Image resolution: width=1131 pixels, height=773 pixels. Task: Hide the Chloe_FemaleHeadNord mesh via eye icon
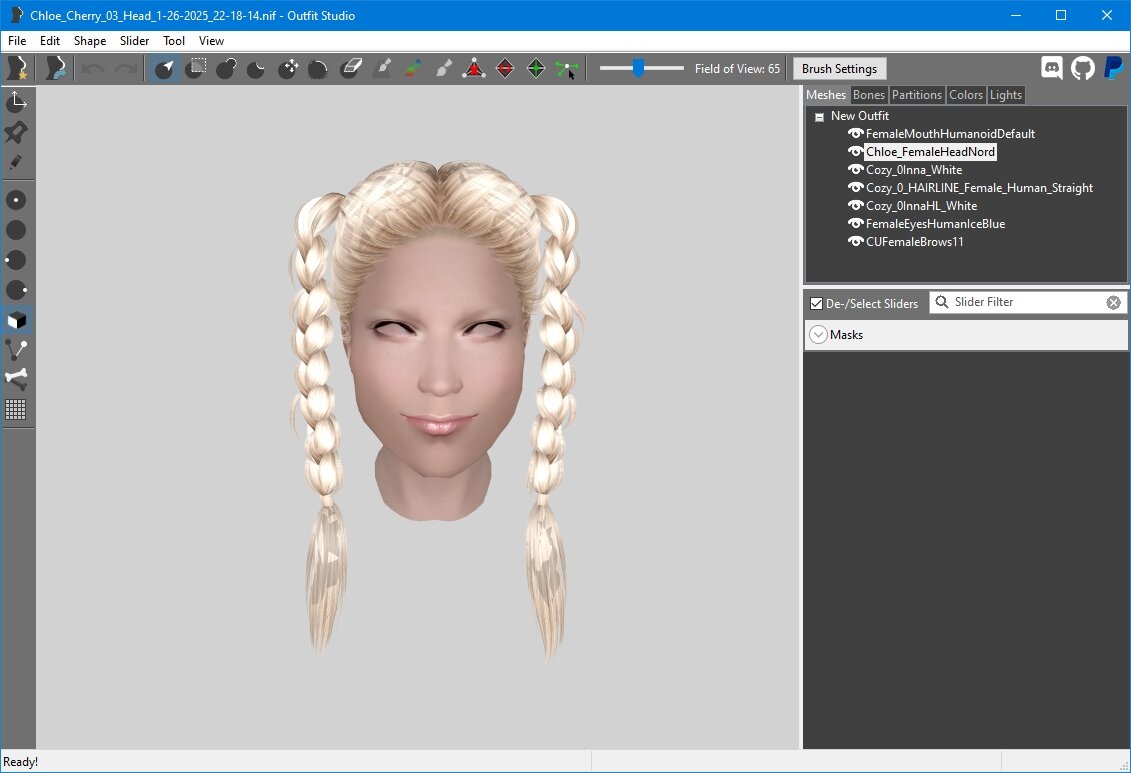[x=855, y=151]
